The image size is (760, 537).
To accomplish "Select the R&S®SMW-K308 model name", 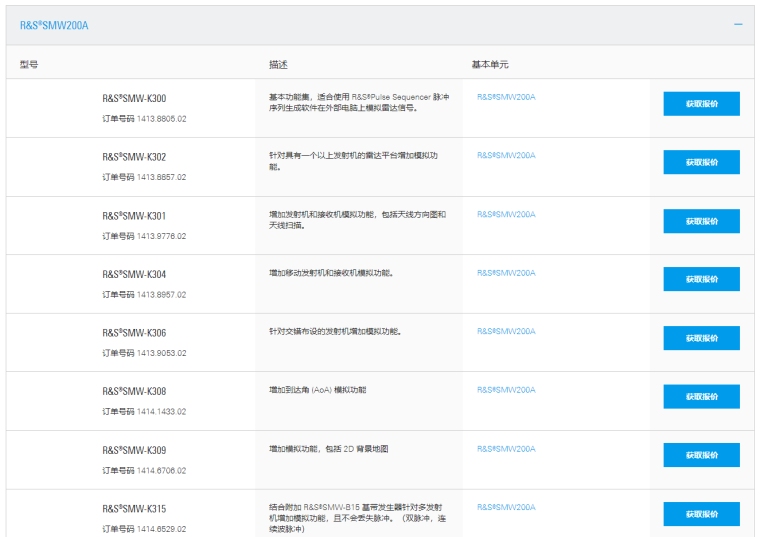I will coord(134,391).
